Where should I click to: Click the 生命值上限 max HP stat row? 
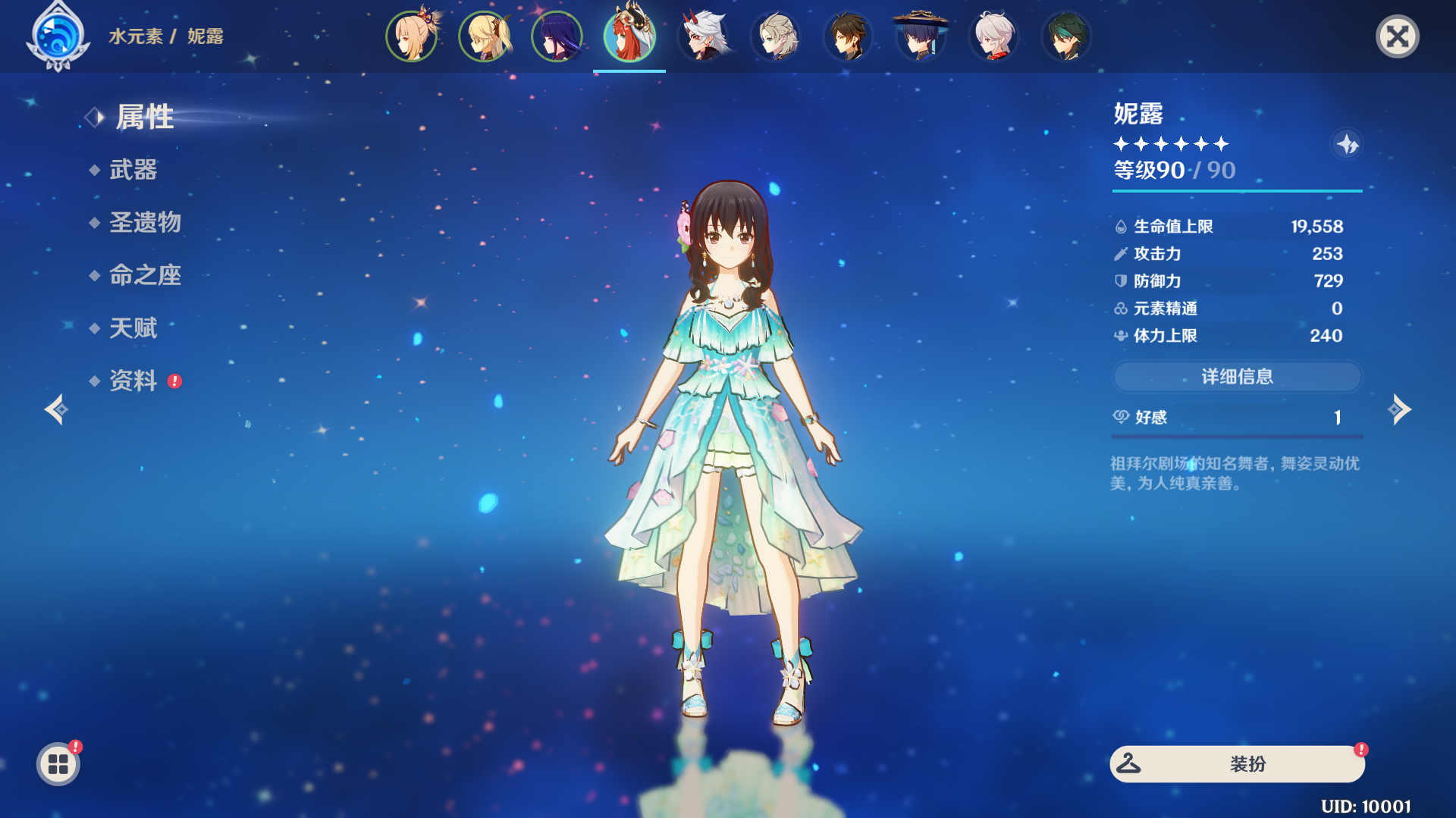(1228, 227)
